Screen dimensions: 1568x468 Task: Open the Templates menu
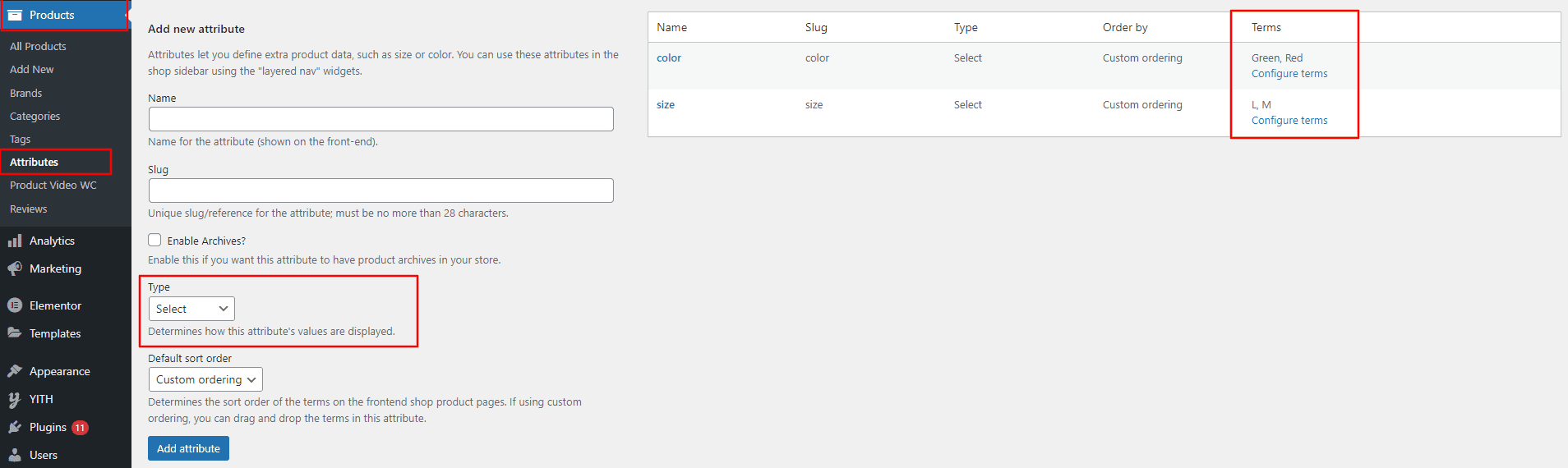[55, 333]
